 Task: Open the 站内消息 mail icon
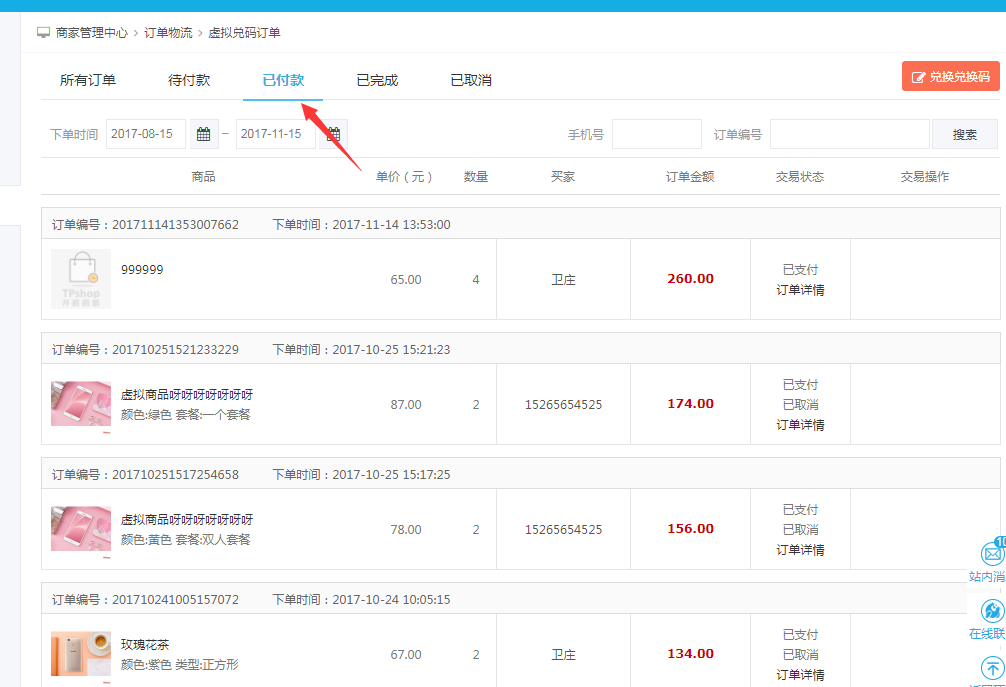pyautogui.click(x=992, y=553)
